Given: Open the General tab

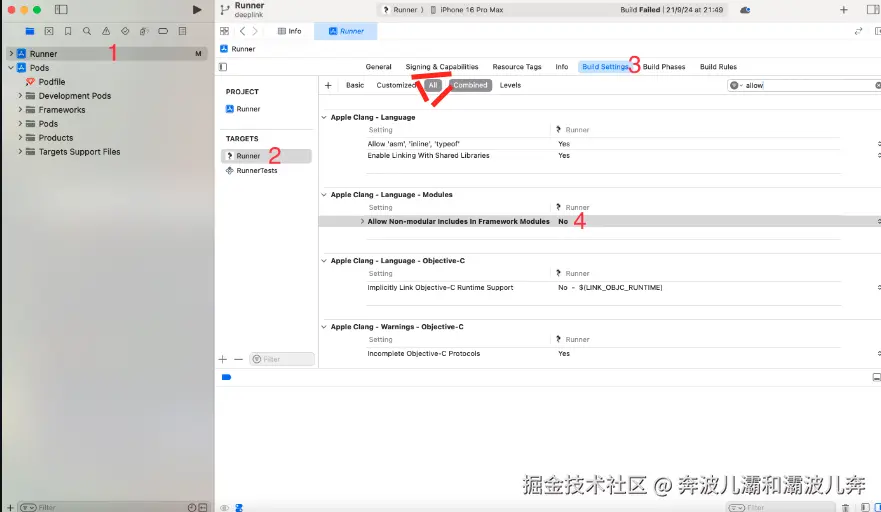Looking at the screenshot, I should [378, 67].
